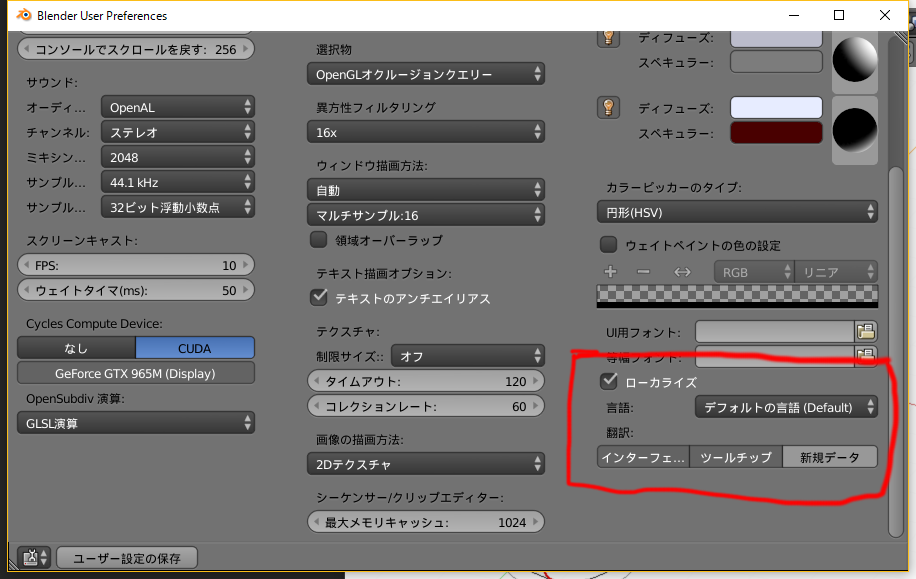Click the FPS: 10 value field
This screenshot has width=916, height=579.
[136, 265]
